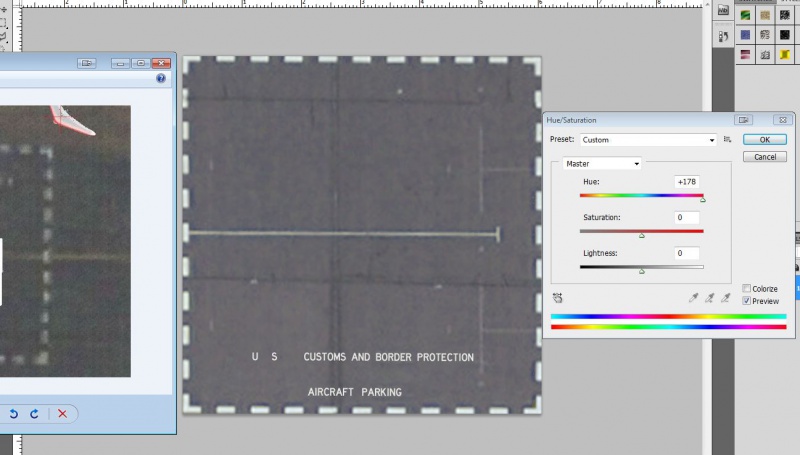
Task: Select the green striped style swatch
Action: pyautogui.click(x=745, y=15)
